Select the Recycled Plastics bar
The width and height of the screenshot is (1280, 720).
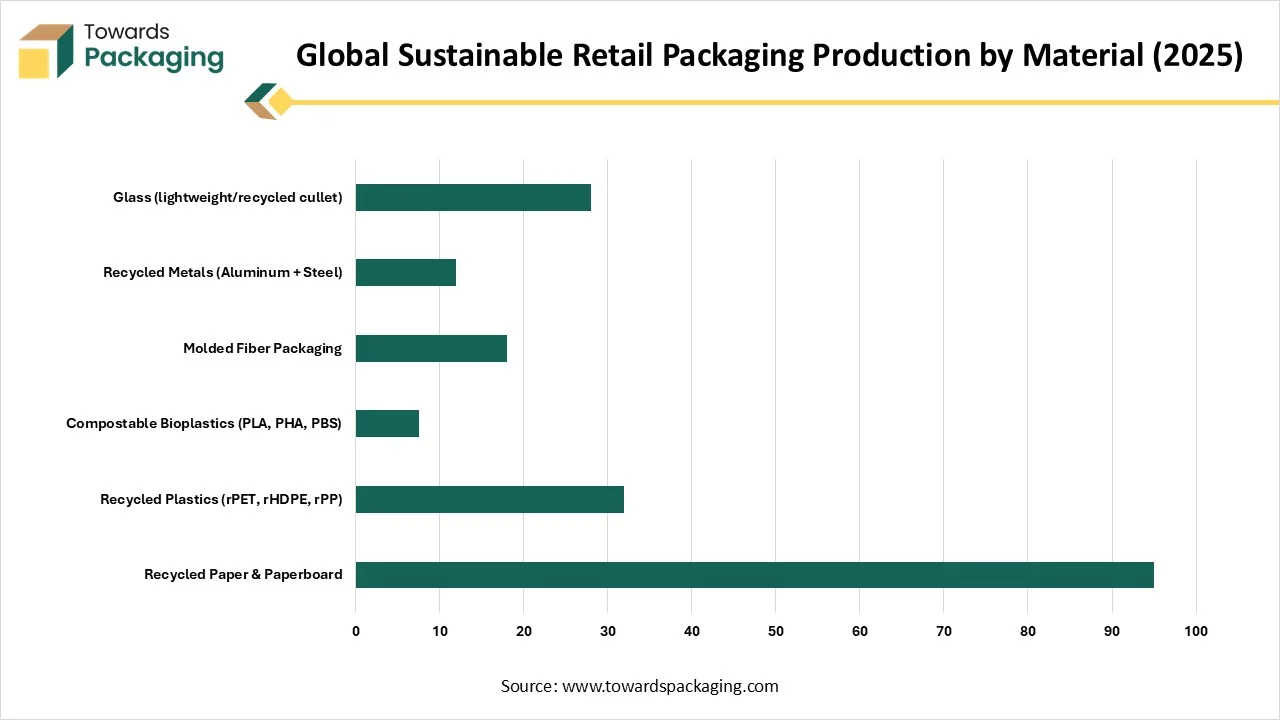point(489,499)
